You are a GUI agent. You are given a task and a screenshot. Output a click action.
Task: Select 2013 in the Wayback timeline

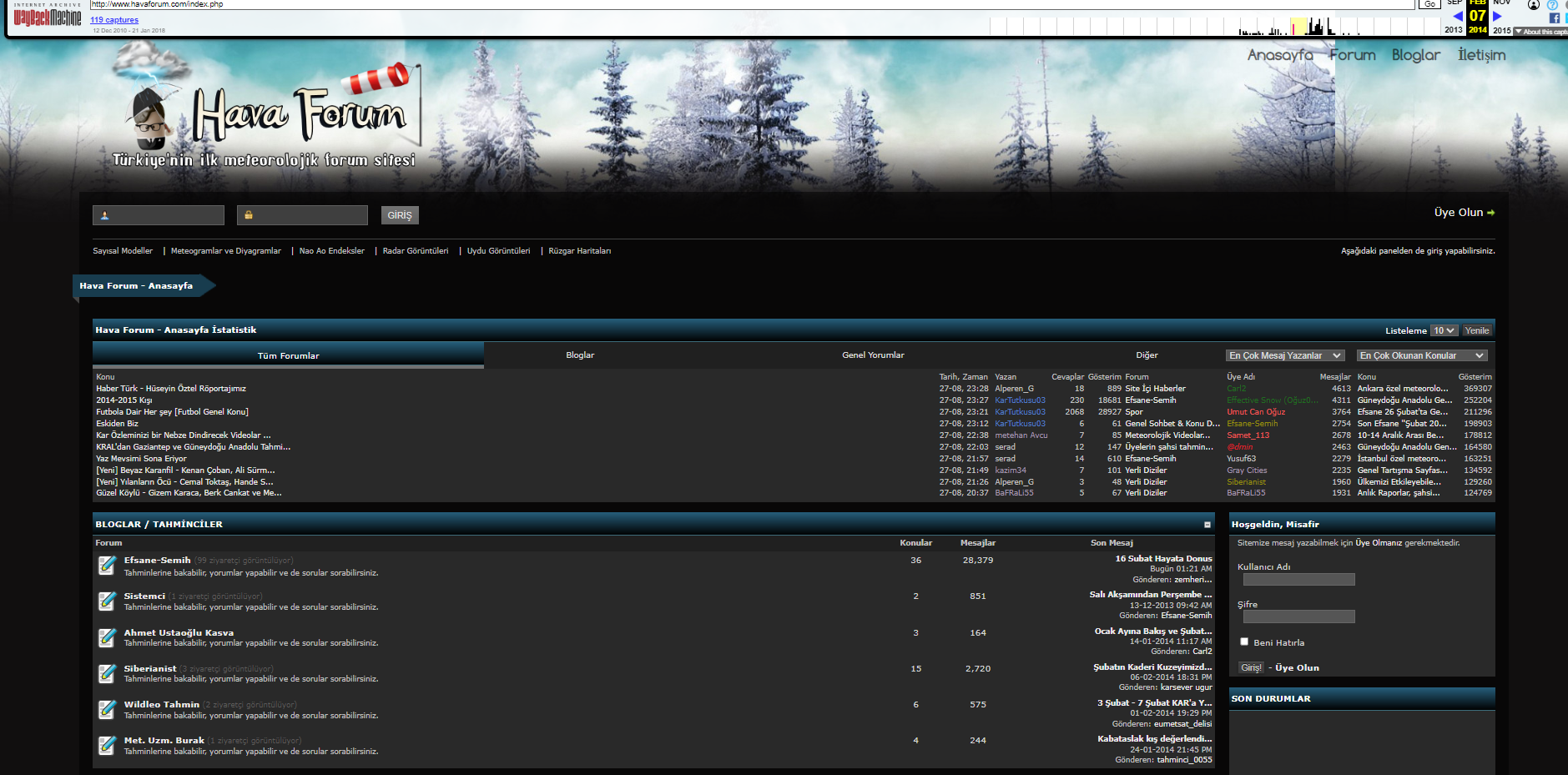pyautogui.click(x=1454, y=30)
